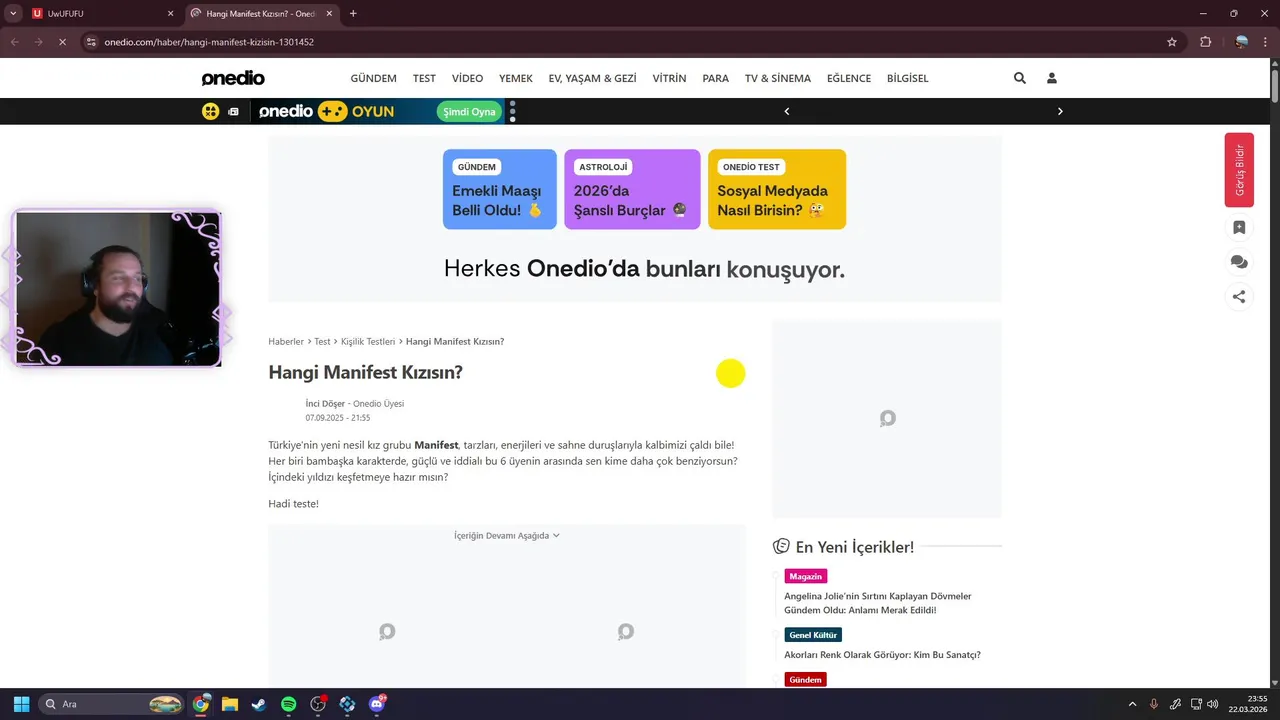Click the page vertical scrollbar thumb
This screenshot has height=720, width=1280.
coord(1275,86)
